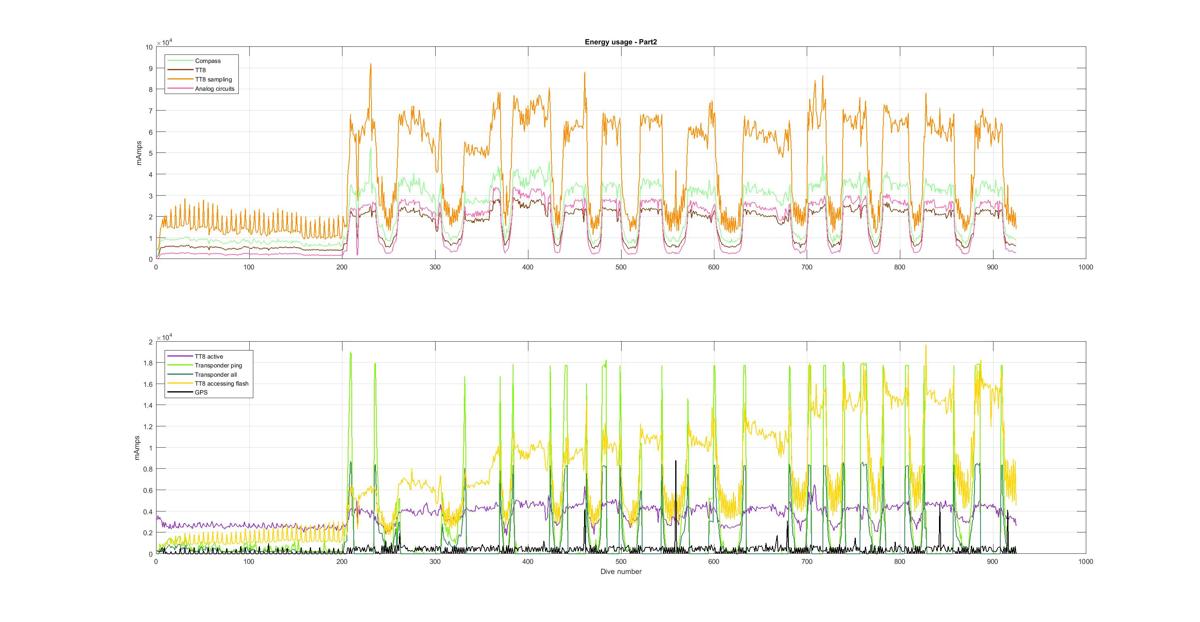Click y-axis tick "1.2" on the lower plot
1200x622 pixels.
148,427
